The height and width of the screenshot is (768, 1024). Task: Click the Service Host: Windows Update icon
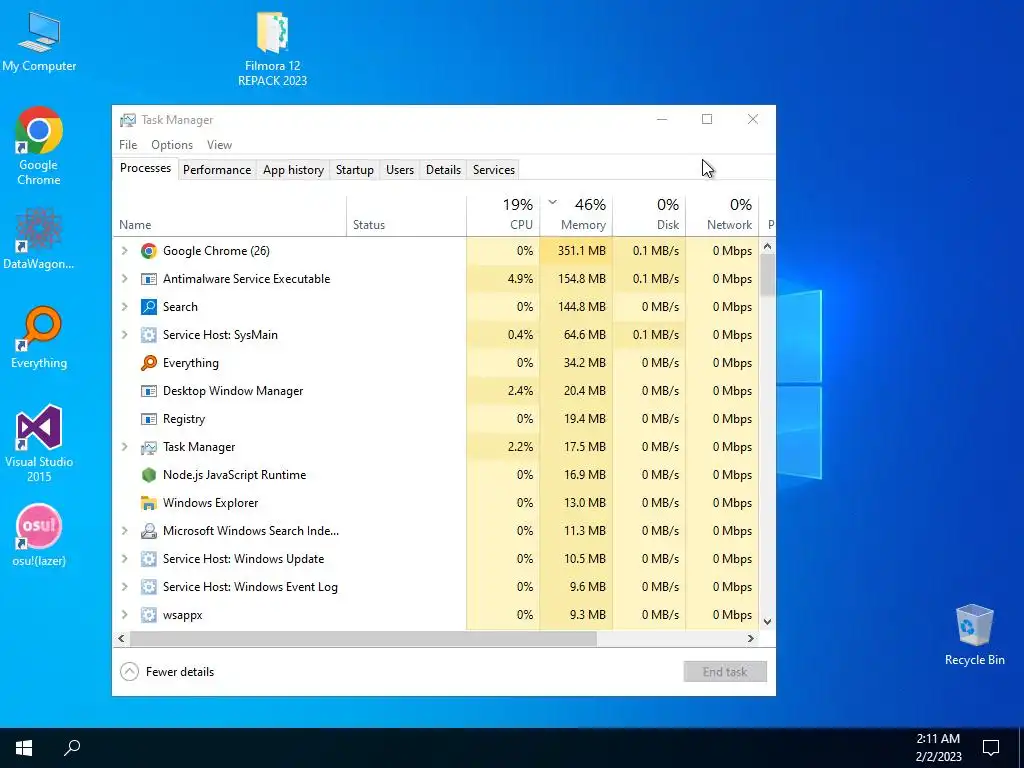tap(149, 559)
